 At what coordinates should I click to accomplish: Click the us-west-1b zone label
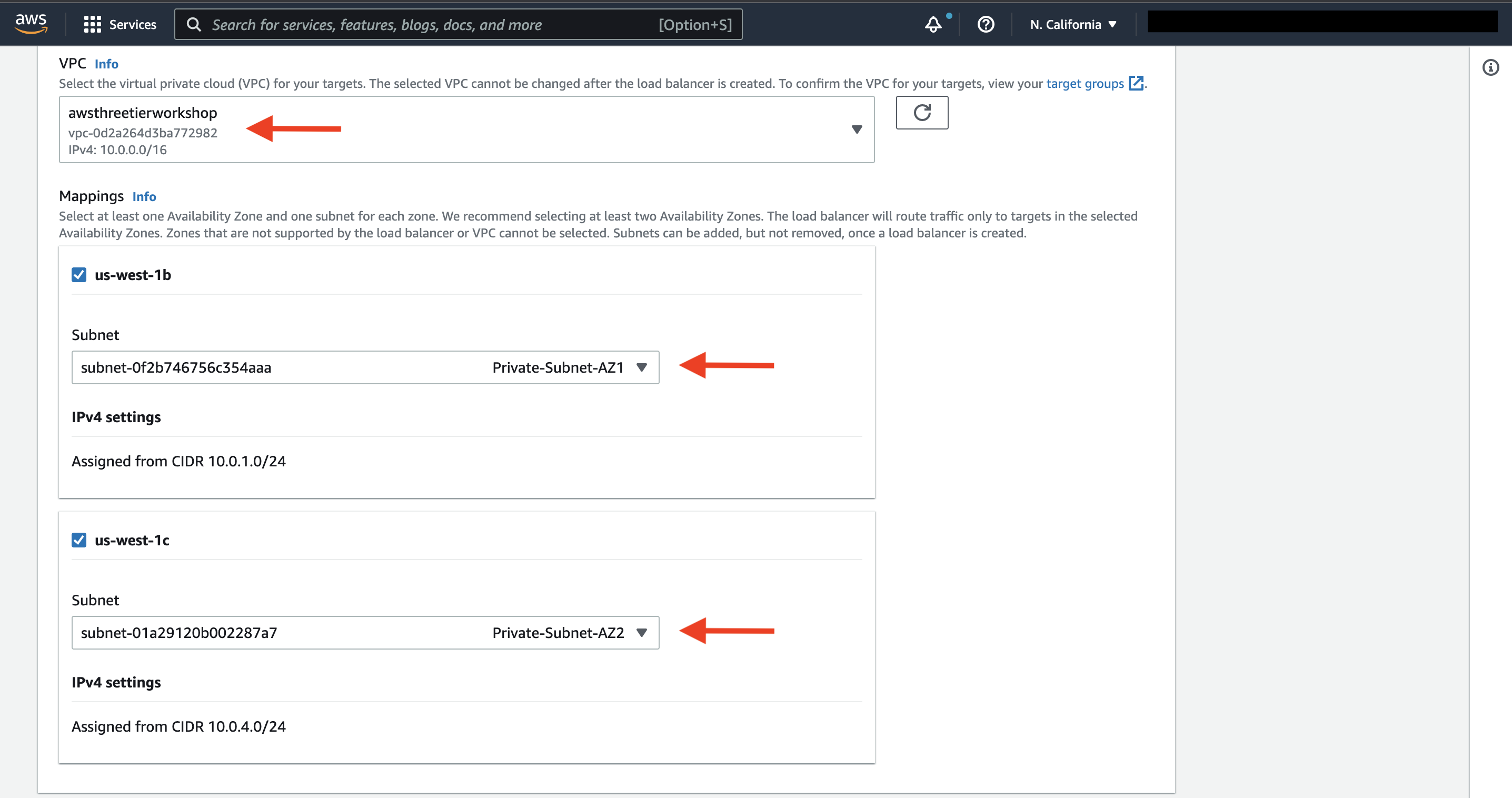133,275
